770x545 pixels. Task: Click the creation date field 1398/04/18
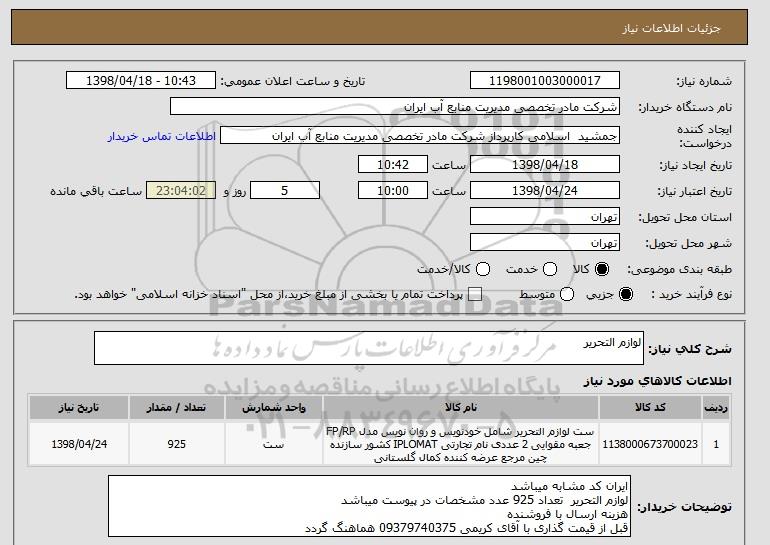coord(545,164)
